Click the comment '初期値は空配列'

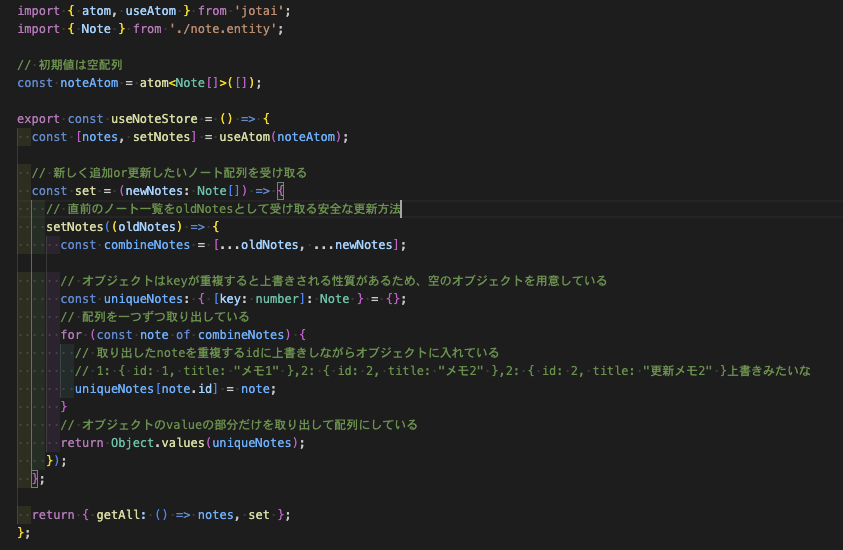pos(70,65)
